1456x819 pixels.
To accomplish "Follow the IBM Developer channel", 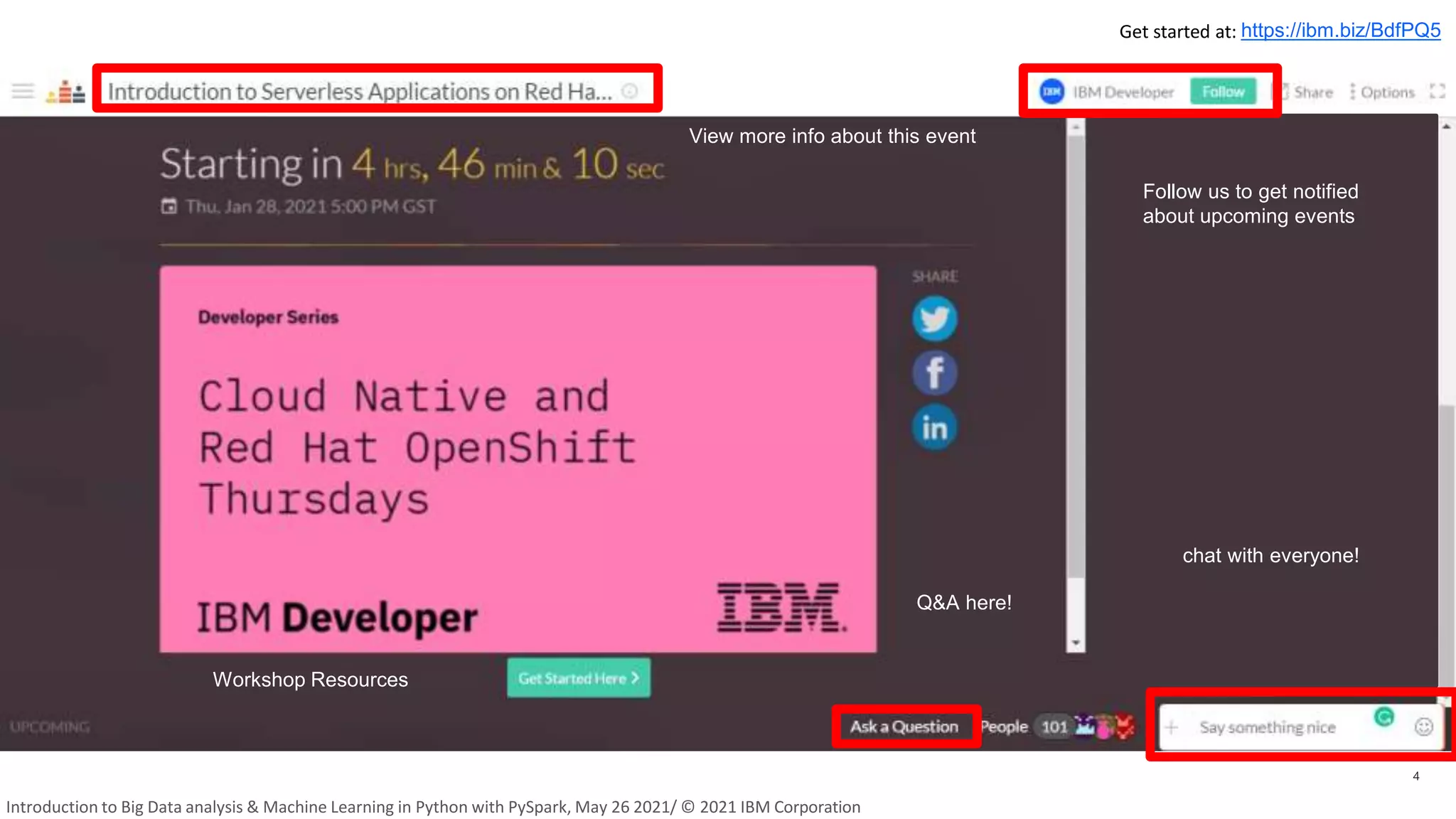I will click(x=1223, y=92).
